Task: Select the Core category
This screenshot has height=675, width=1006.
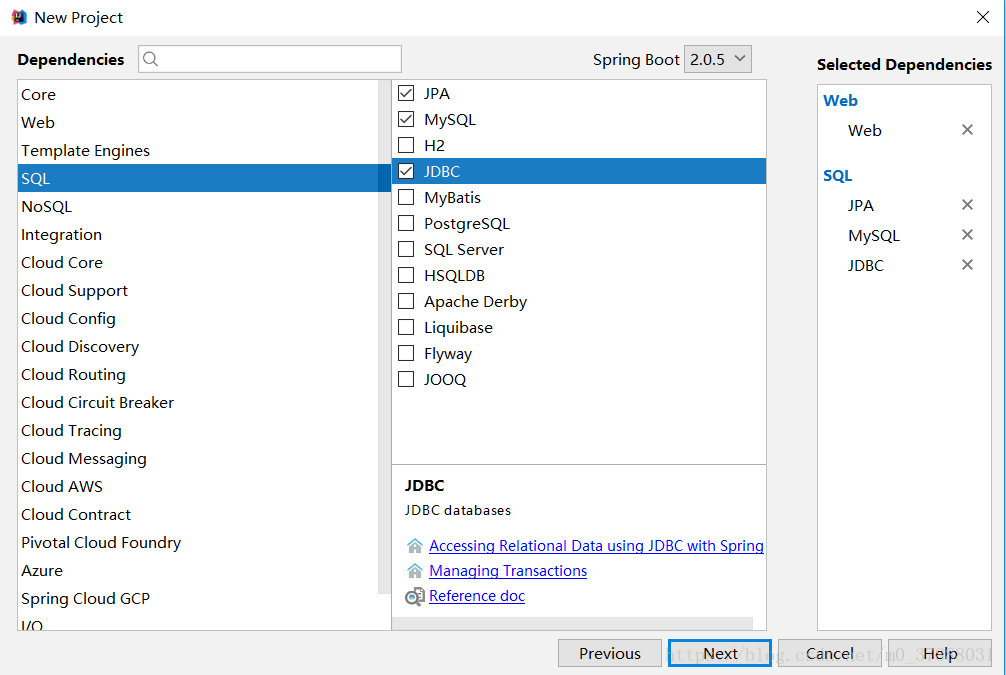Action: click(198, 94)
